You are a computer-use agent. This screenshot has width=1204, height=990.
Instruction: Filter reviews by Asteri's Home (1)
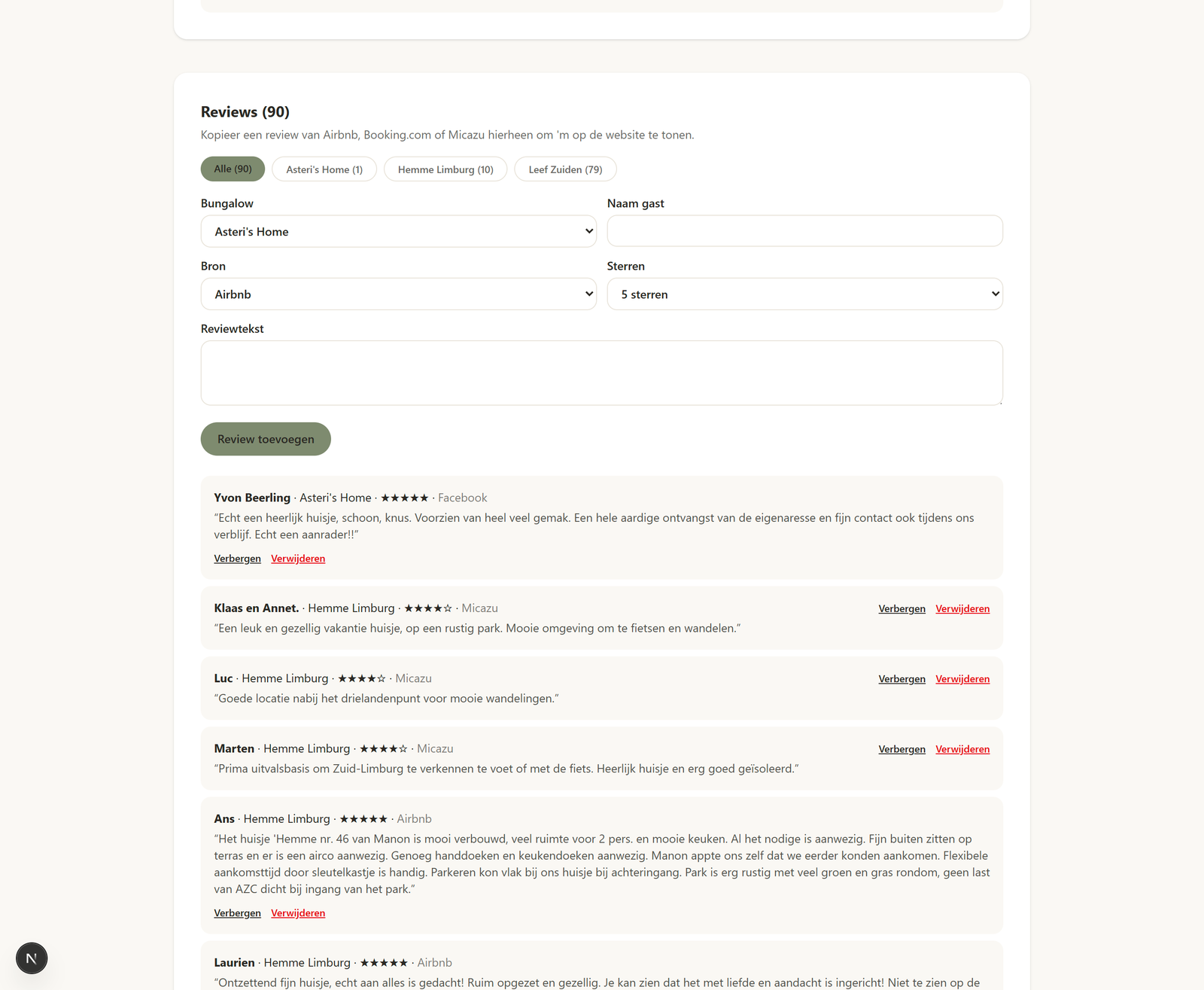(324, 169)
